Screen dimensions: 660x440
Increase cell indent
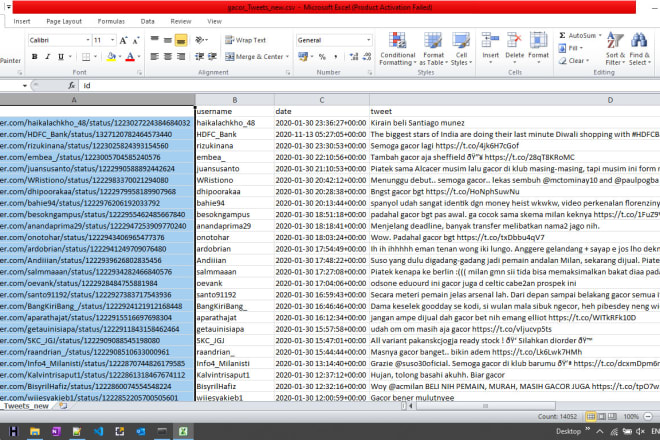tap(212, 56)
